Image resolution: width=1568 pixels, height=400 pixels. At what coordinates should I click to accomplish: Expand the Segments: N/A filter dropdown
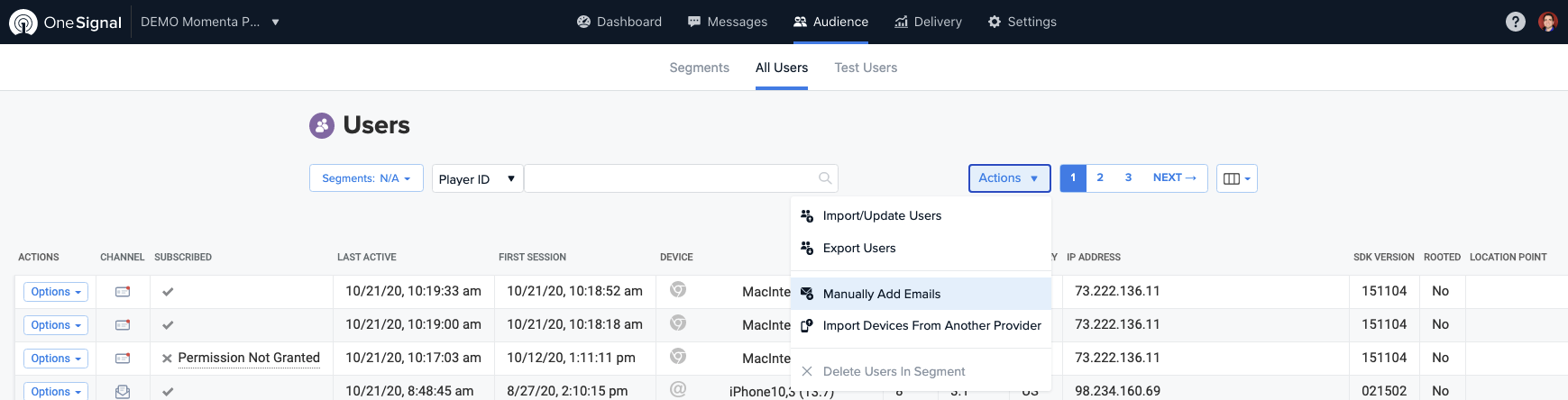tap(366, 178)
